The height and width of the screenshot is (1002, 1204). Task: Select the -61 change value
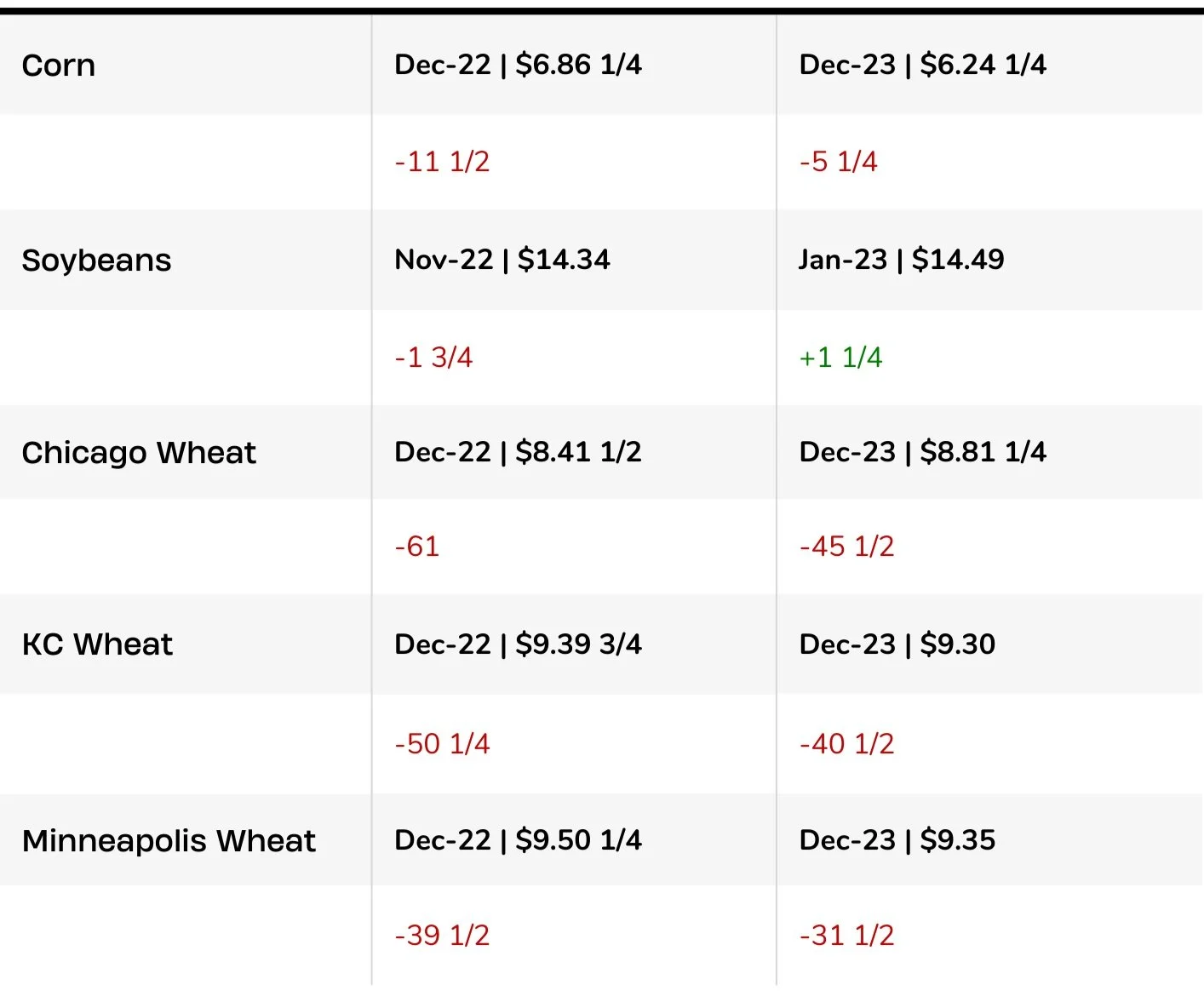(x=417, y=547)
